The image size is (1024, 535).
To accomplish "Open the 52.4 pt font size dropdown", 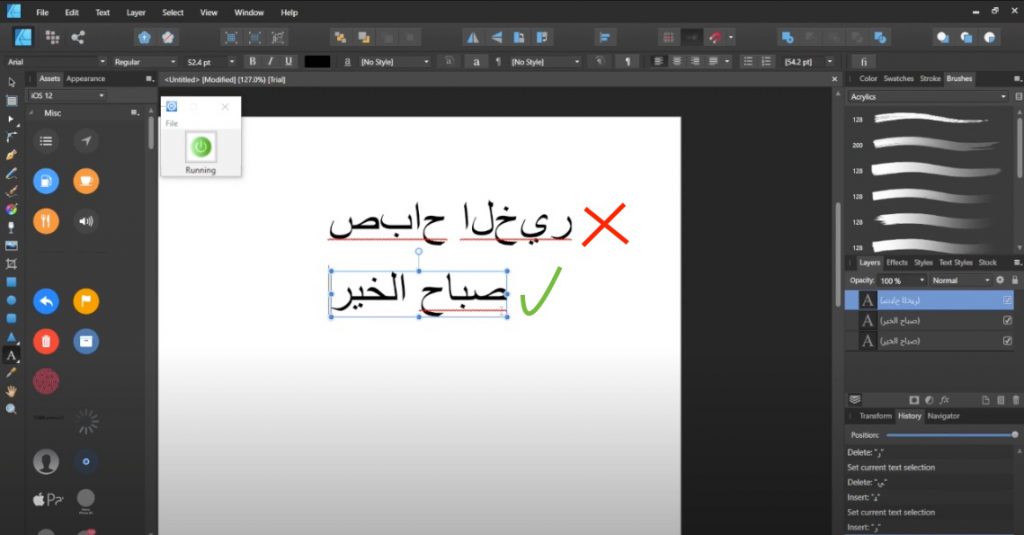I will pyautogui.click(x=210, y=61).
